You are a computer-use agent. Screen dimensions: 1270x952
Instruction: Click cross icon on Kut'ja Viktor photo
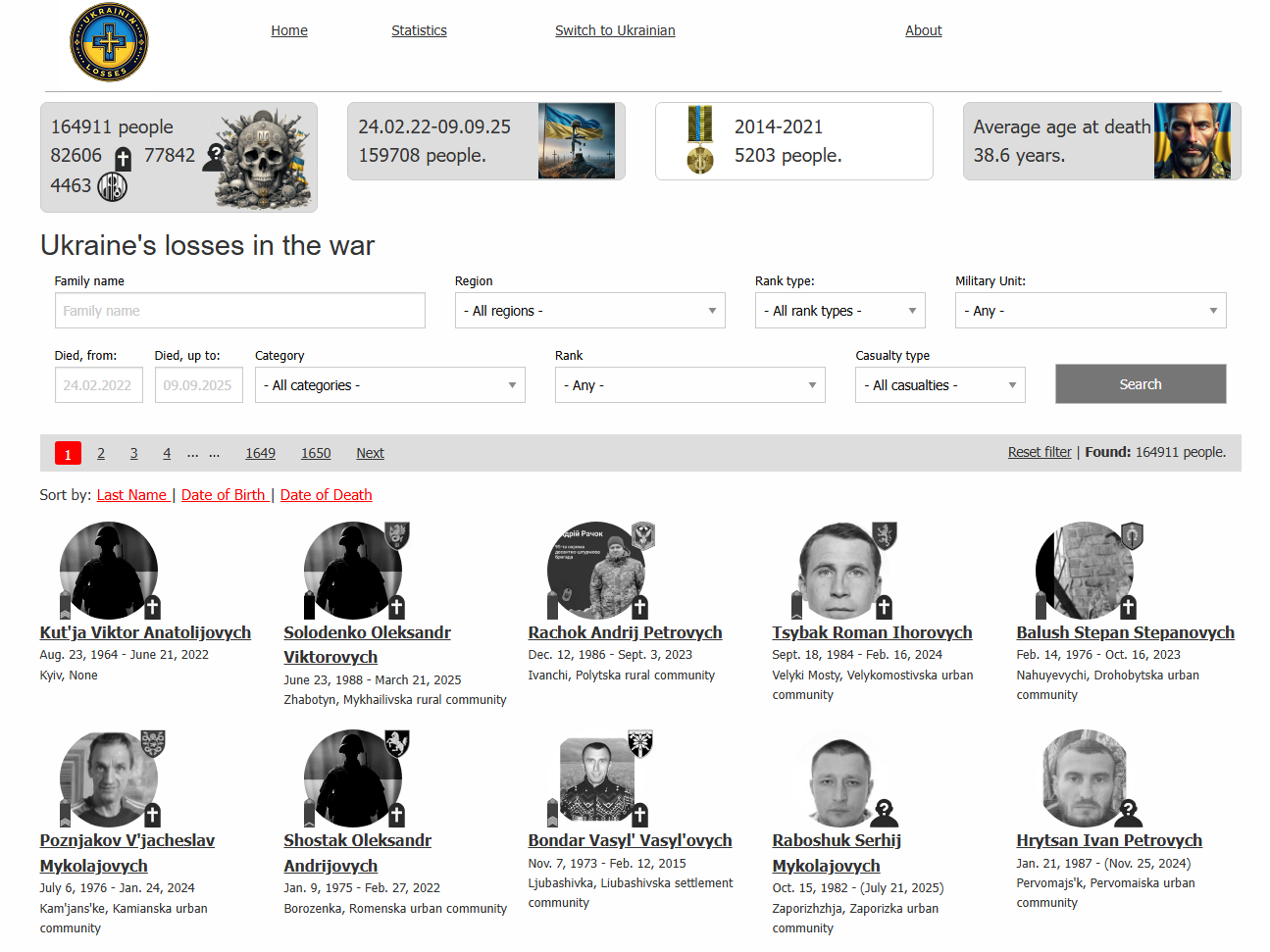click(153, 607)
